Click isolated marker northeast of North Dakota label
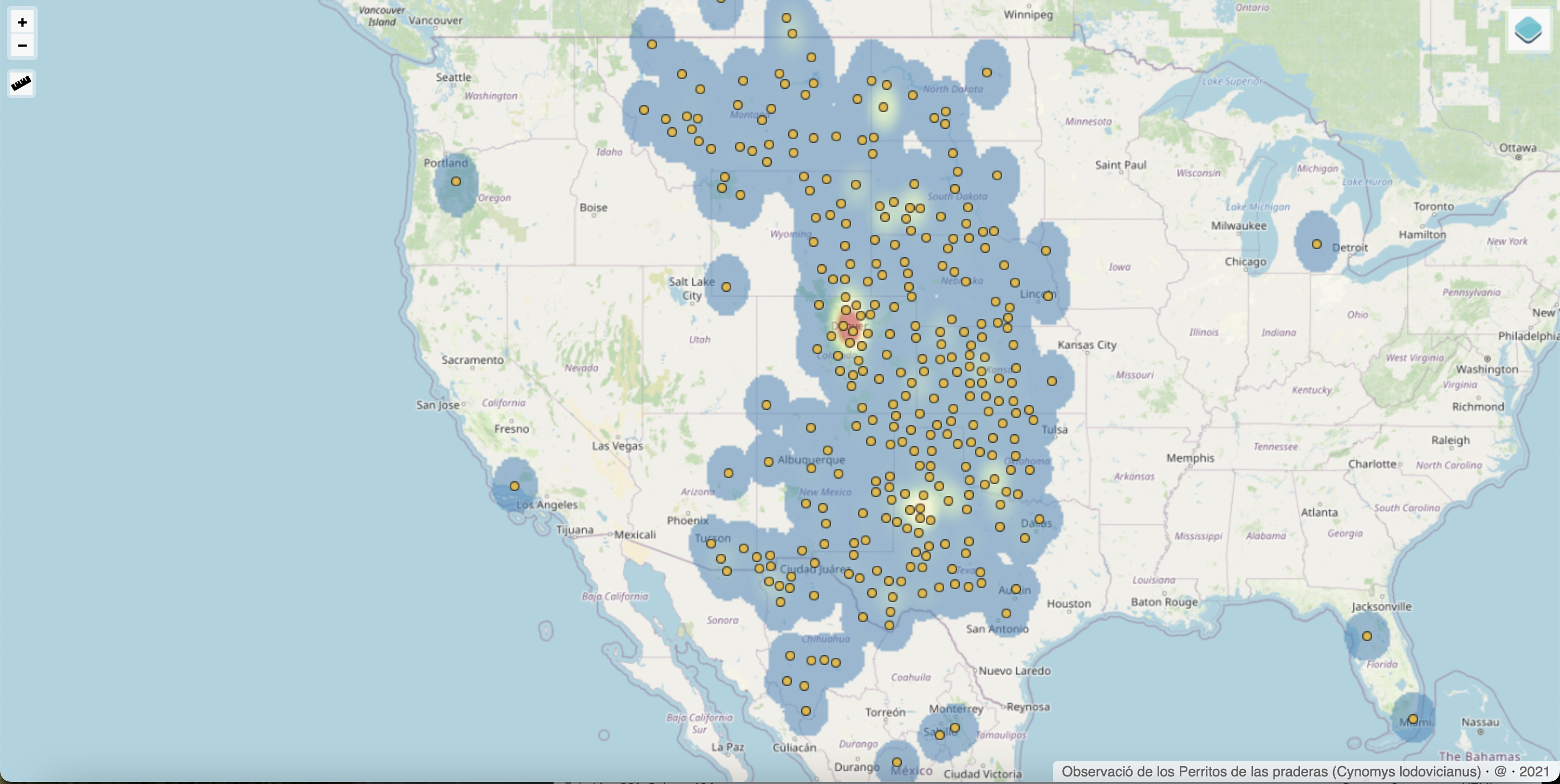Screen dimensions: 1560x784 point(986,73)
